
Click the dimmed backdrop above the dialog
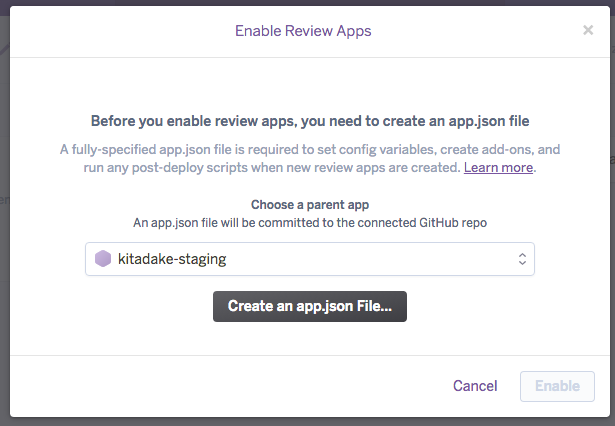[x=308, y=2]
